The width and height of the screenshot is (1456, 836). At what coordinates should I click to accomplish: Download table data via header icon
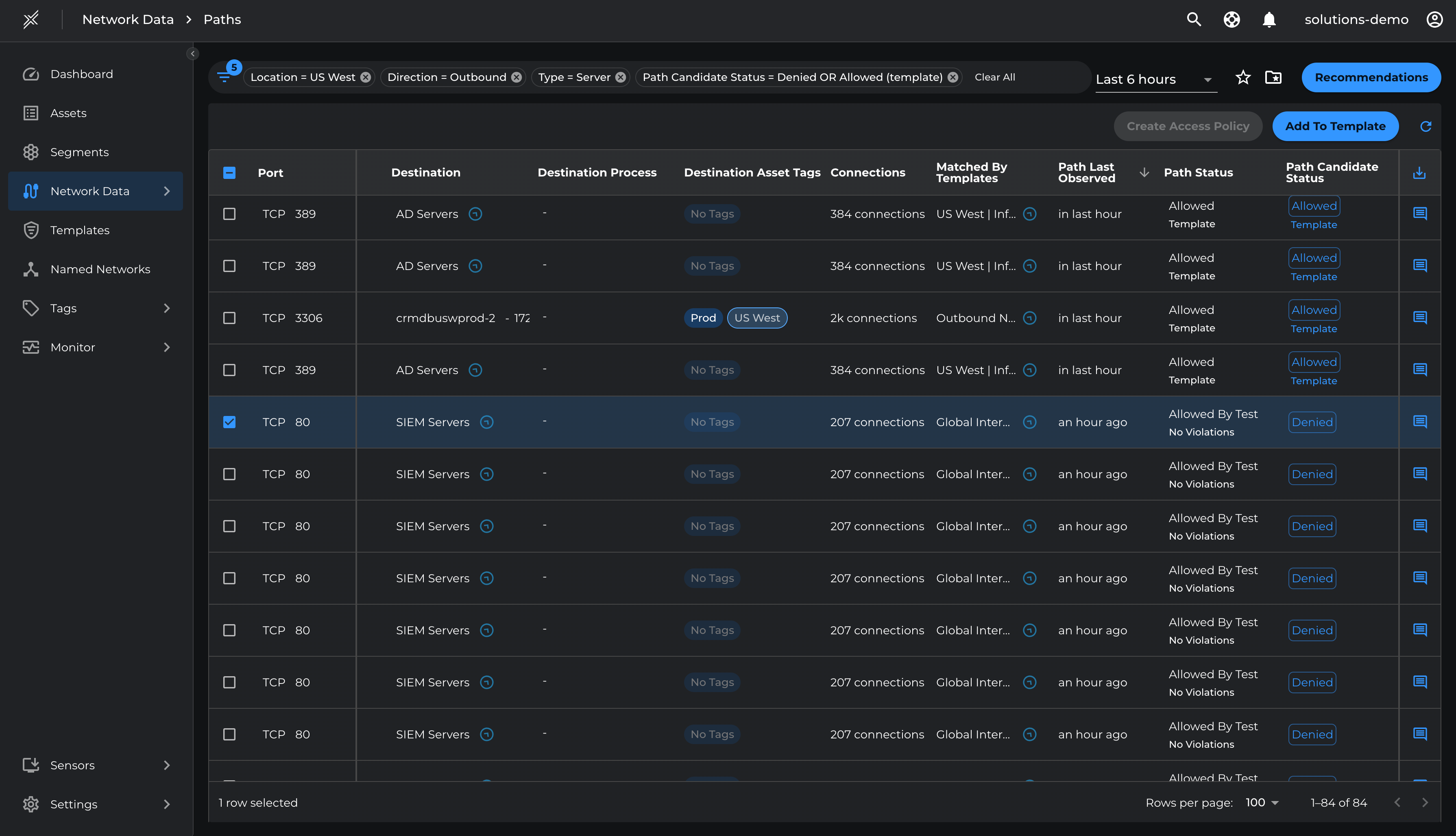click(x=1419, y=173)
